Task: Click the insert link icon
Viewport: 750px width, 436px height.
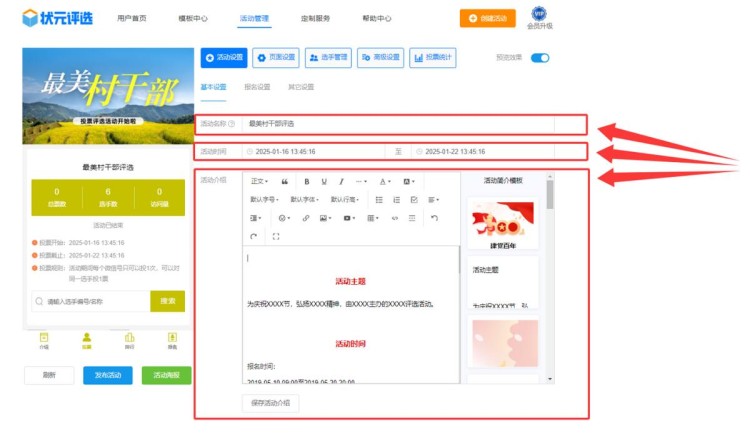Action: point(306,217)
